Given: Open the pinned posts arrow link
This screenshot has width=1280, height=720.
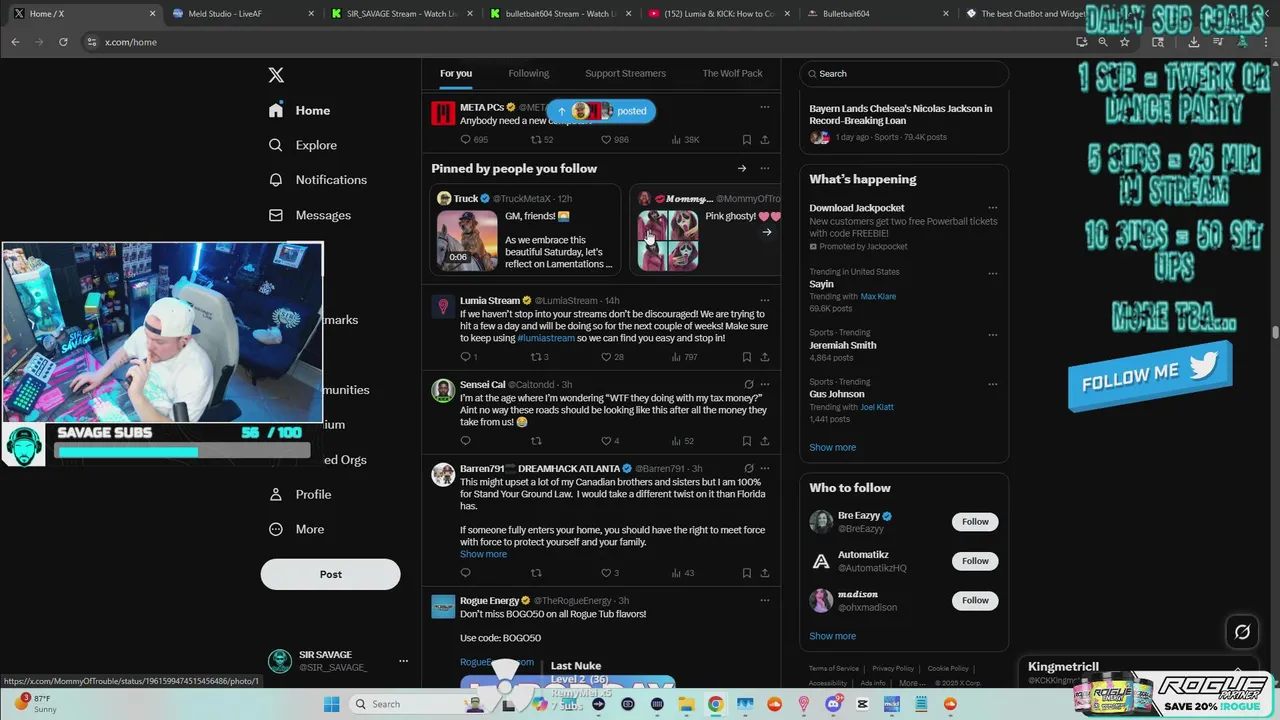Looking at the screenshot, I should [742, 168].
